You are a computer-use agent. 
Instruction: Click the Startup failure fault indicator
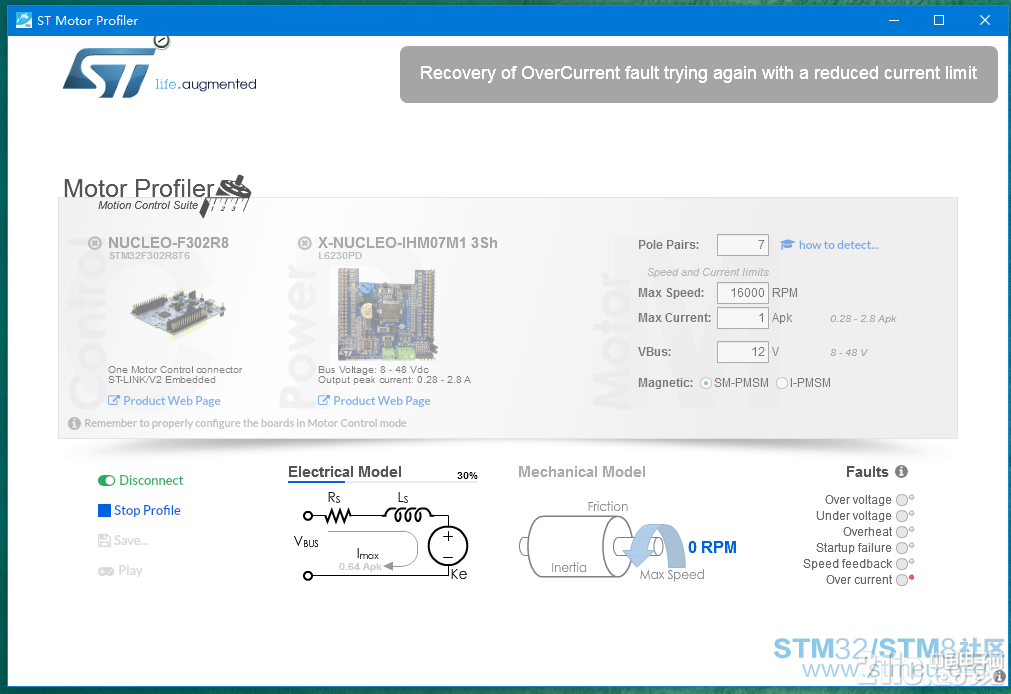coord(902,548)
